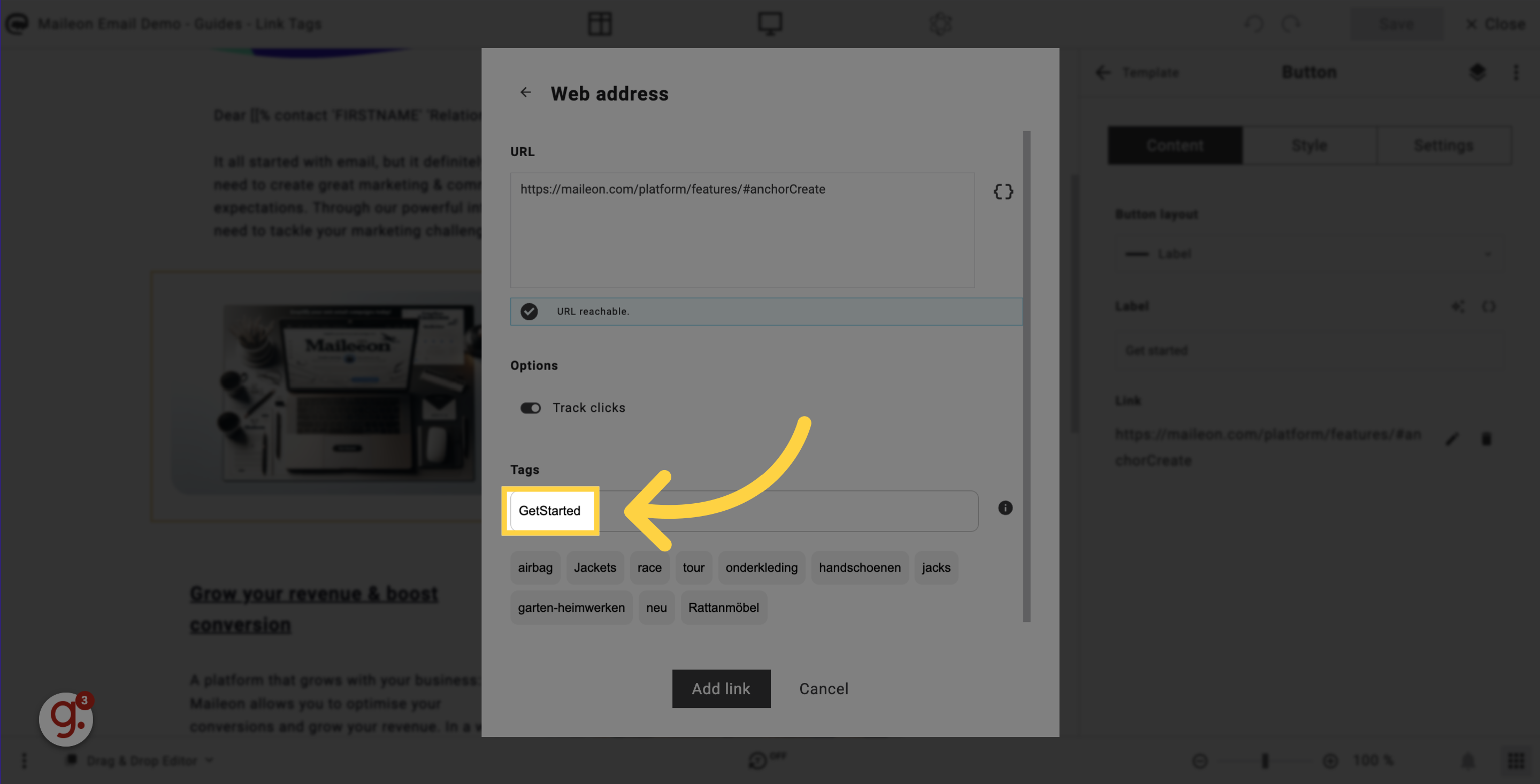Viewport: 1540px width, 784px height.
Task: Click the Tags input field
Action: [x=744, y=511]
